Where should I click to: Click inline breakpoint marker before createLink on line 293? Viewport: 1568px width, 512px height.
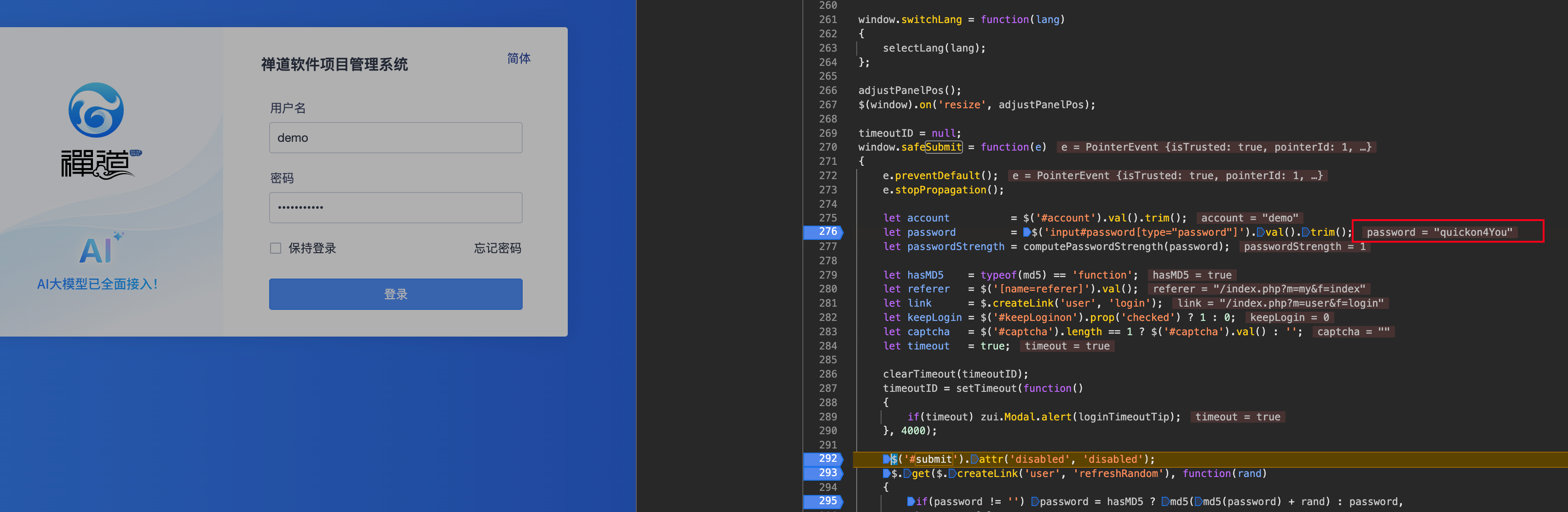point(952,474)
